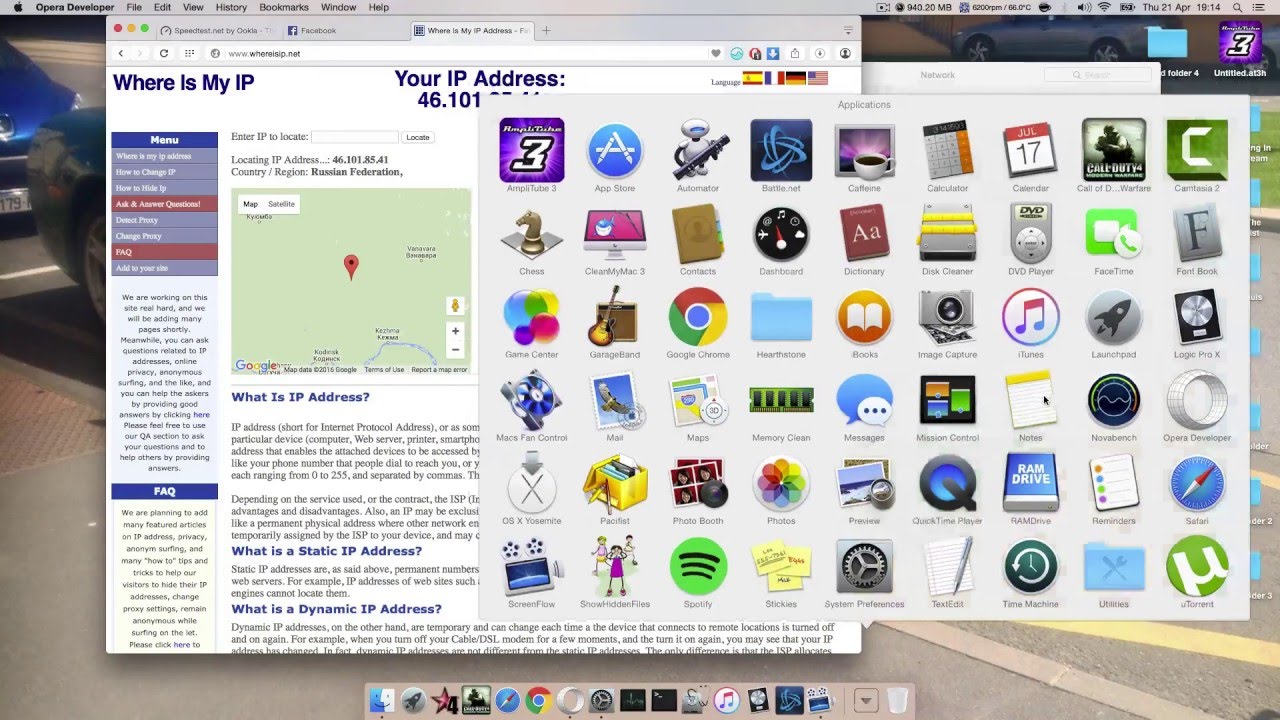Screen dimensions: 1280x720
Task: Open the Hearthstone folder icon
Action: [781, 316]
